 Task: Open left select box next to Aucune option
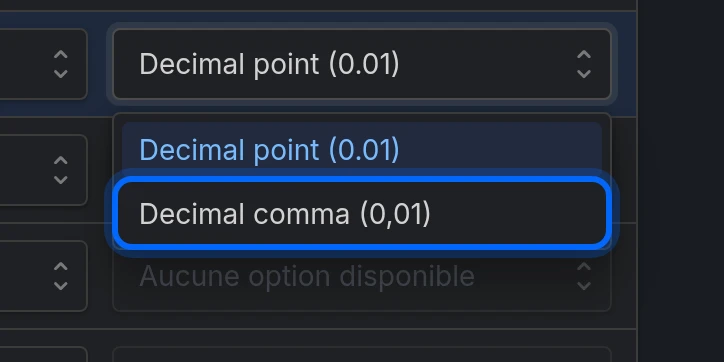43,276
